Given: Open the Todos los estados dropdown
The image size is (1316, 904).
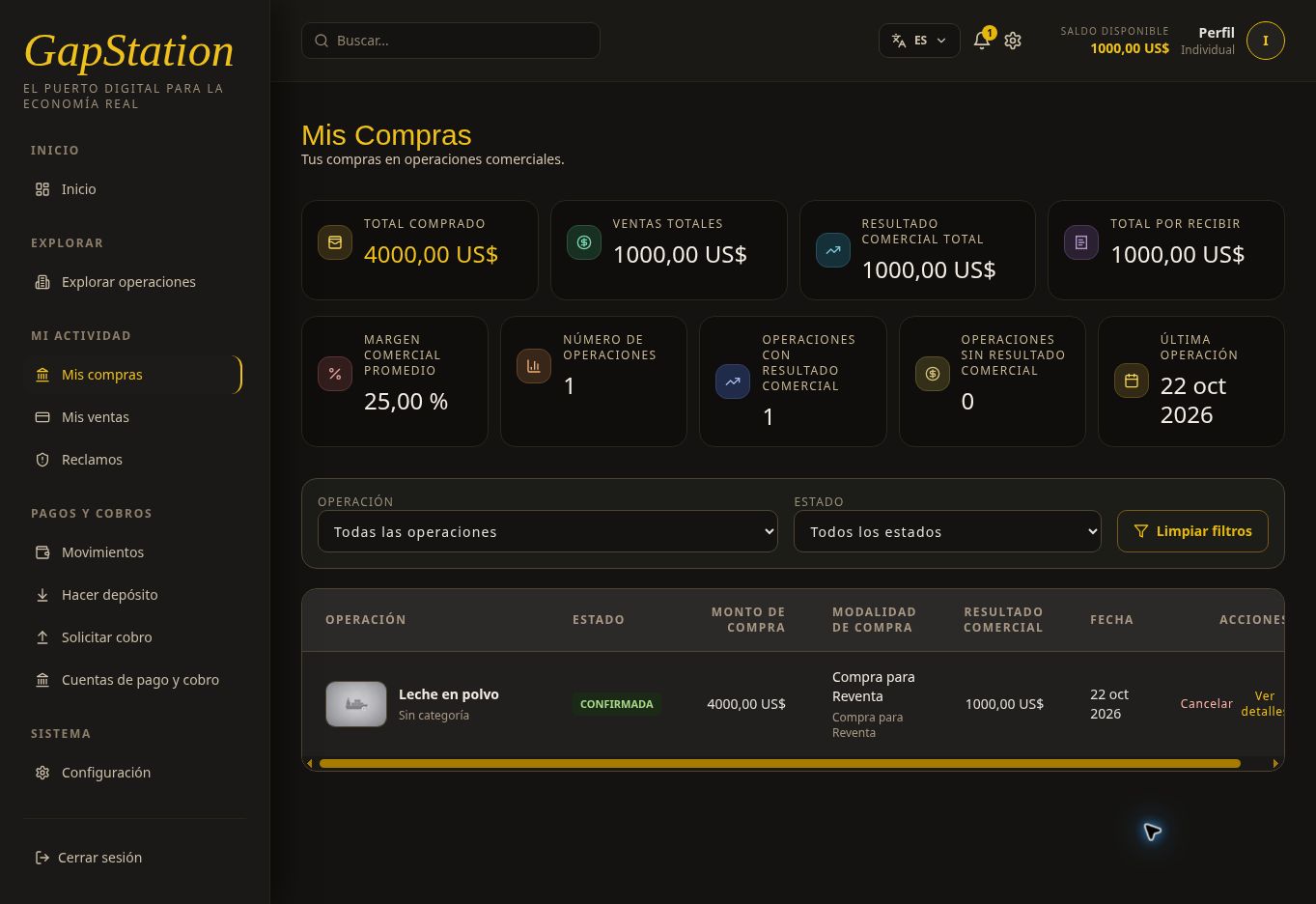Looking at the screenshot, I should pos(947,531).
